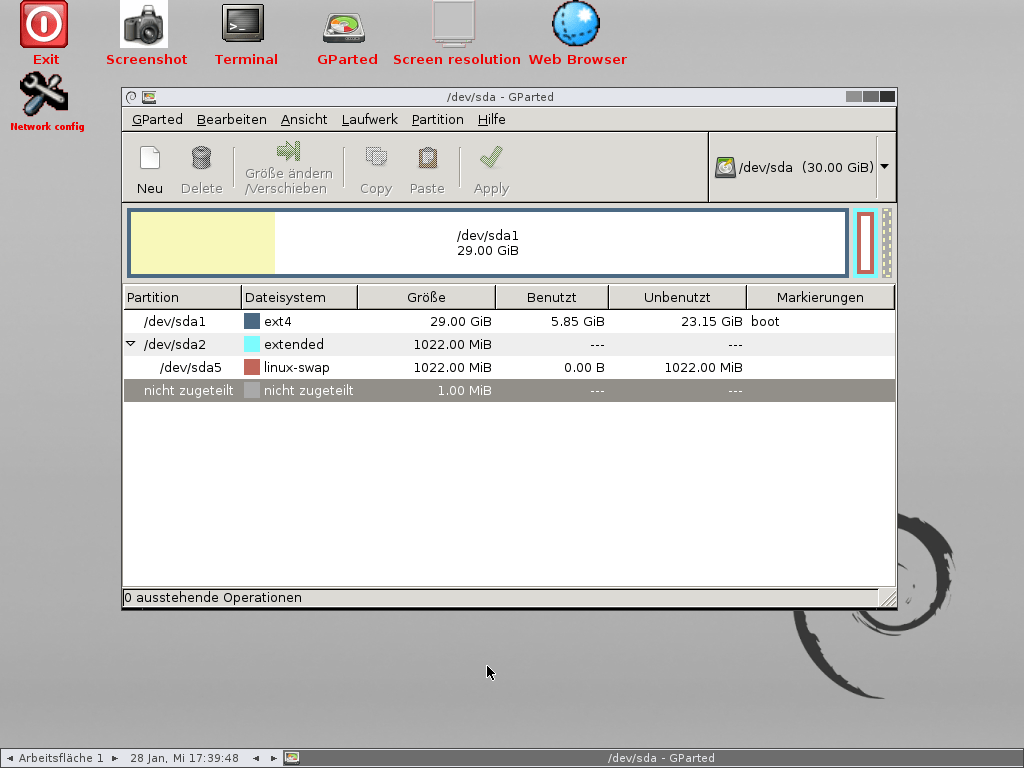Click the Paste partition toolbar icon
This screenshot has height=768, width=1024.
pyautogui.click(x=428, y=157)
